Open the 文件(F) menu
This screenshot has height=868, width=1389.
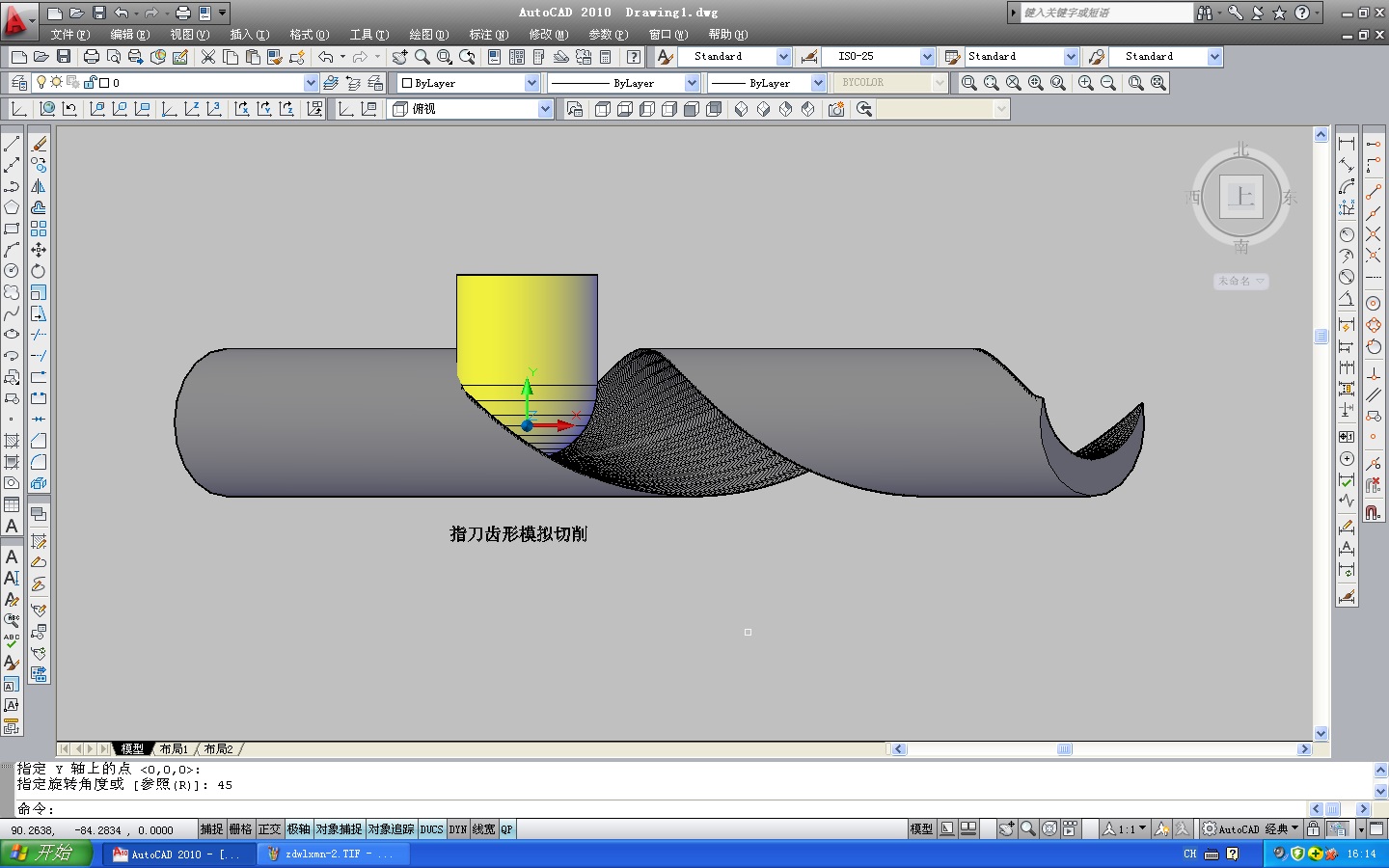(x=70, y=35)
